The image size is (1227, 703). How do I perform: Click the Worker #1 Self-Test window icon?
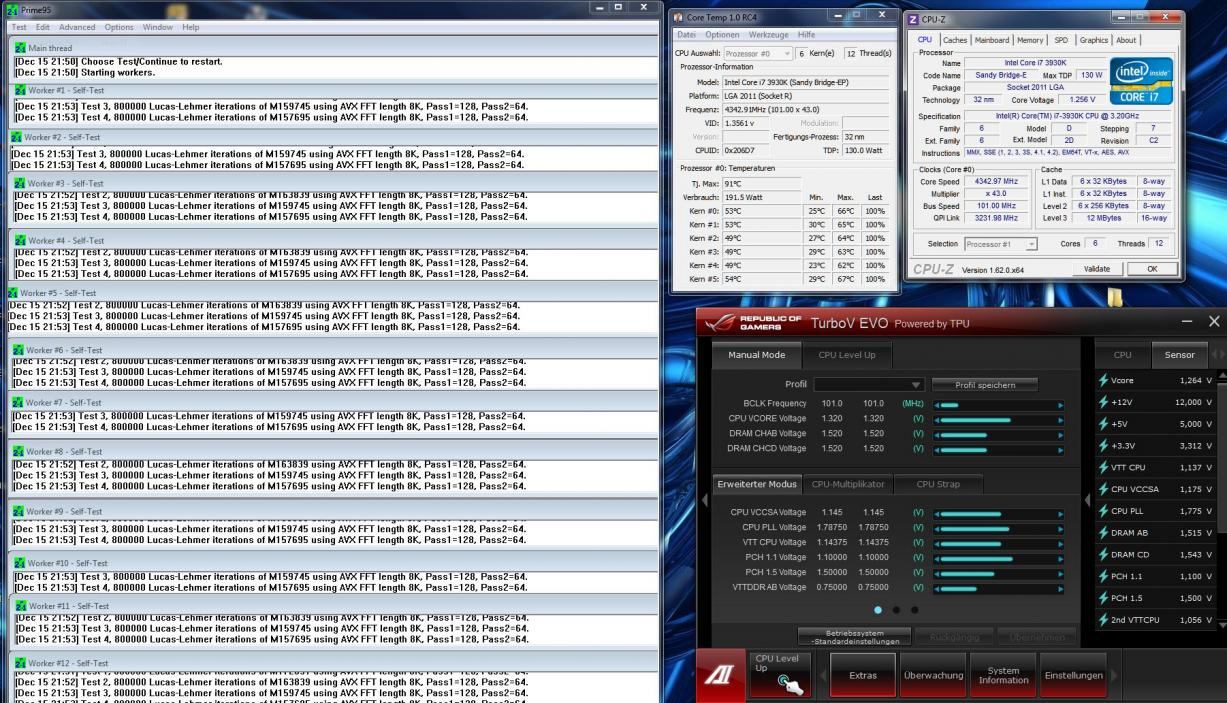(x=21, y=90)
